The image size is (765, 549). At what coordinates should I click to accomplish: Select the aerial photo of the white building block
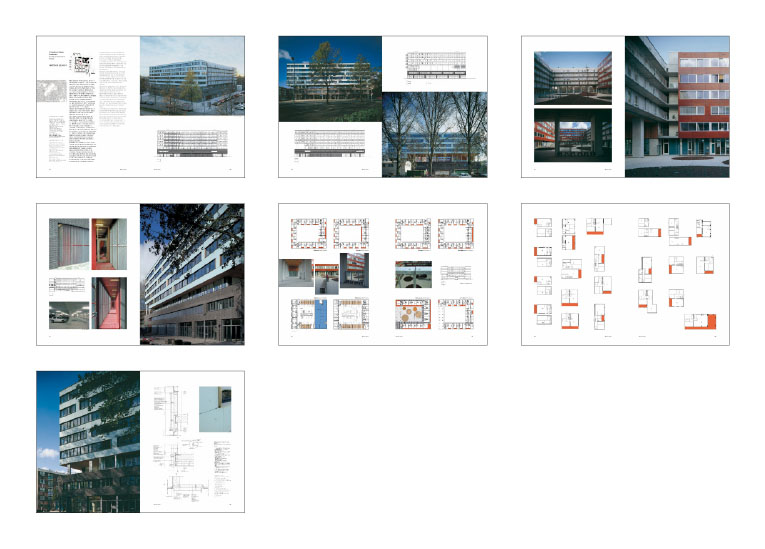(x=192, y=76)
